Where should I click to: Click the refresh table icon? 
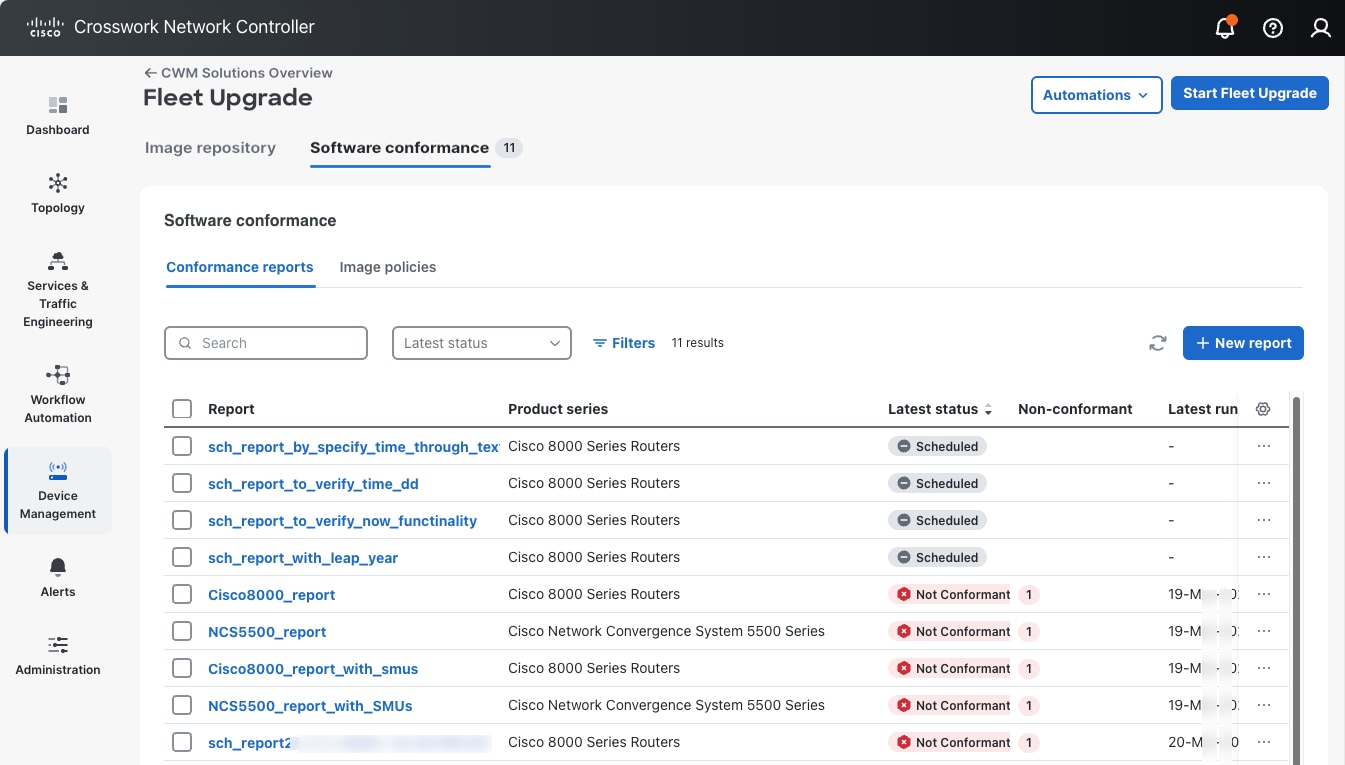[1157, 343]
